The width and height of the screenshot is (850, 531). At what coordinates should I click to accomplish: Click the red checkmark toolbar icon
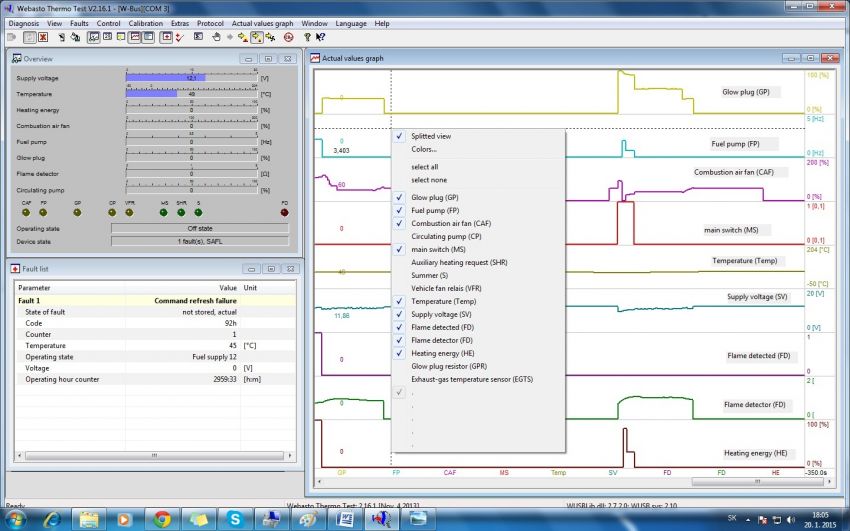179,37
